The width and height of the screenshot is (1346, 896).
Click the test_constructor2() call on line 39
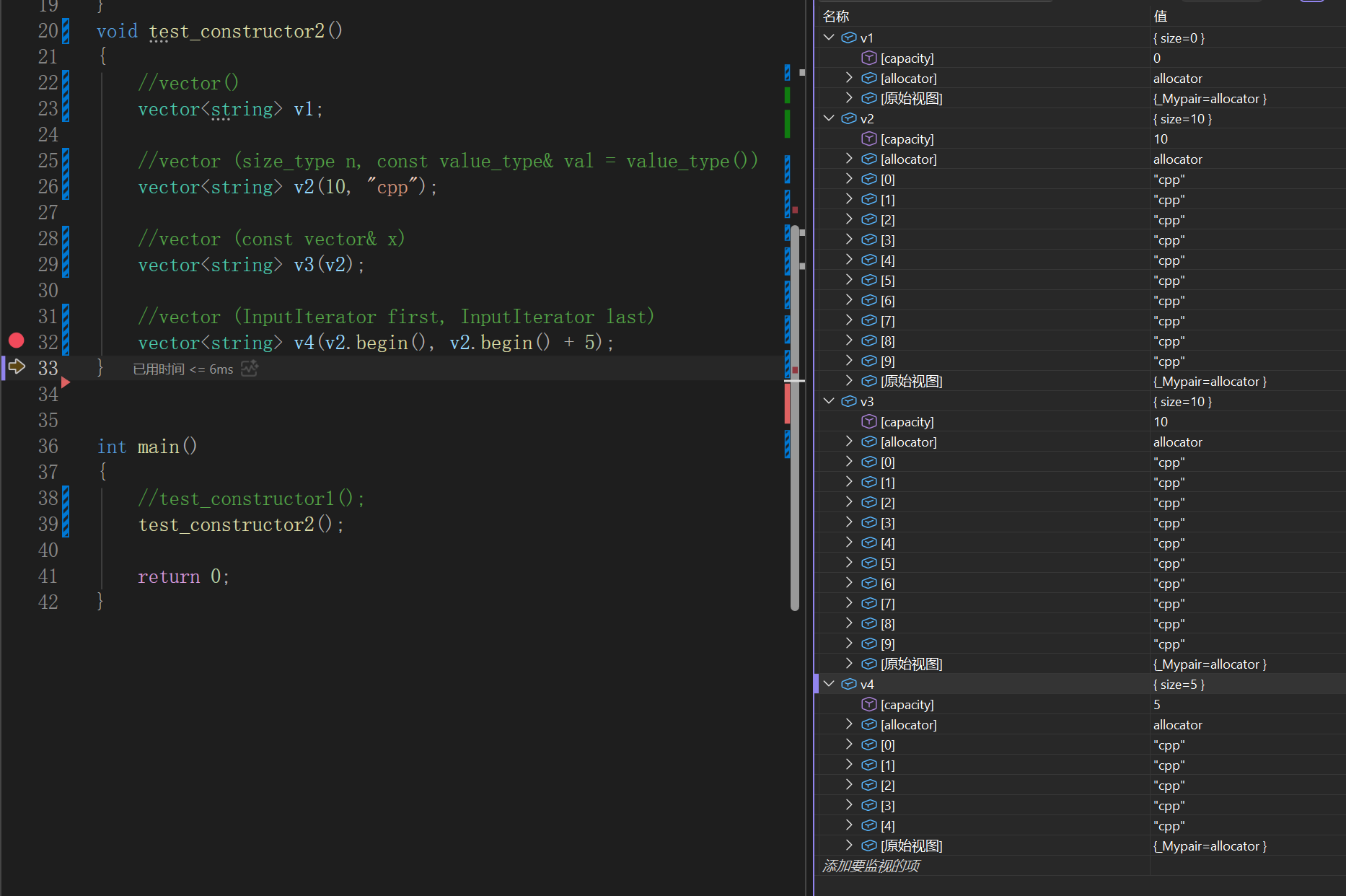236,524
